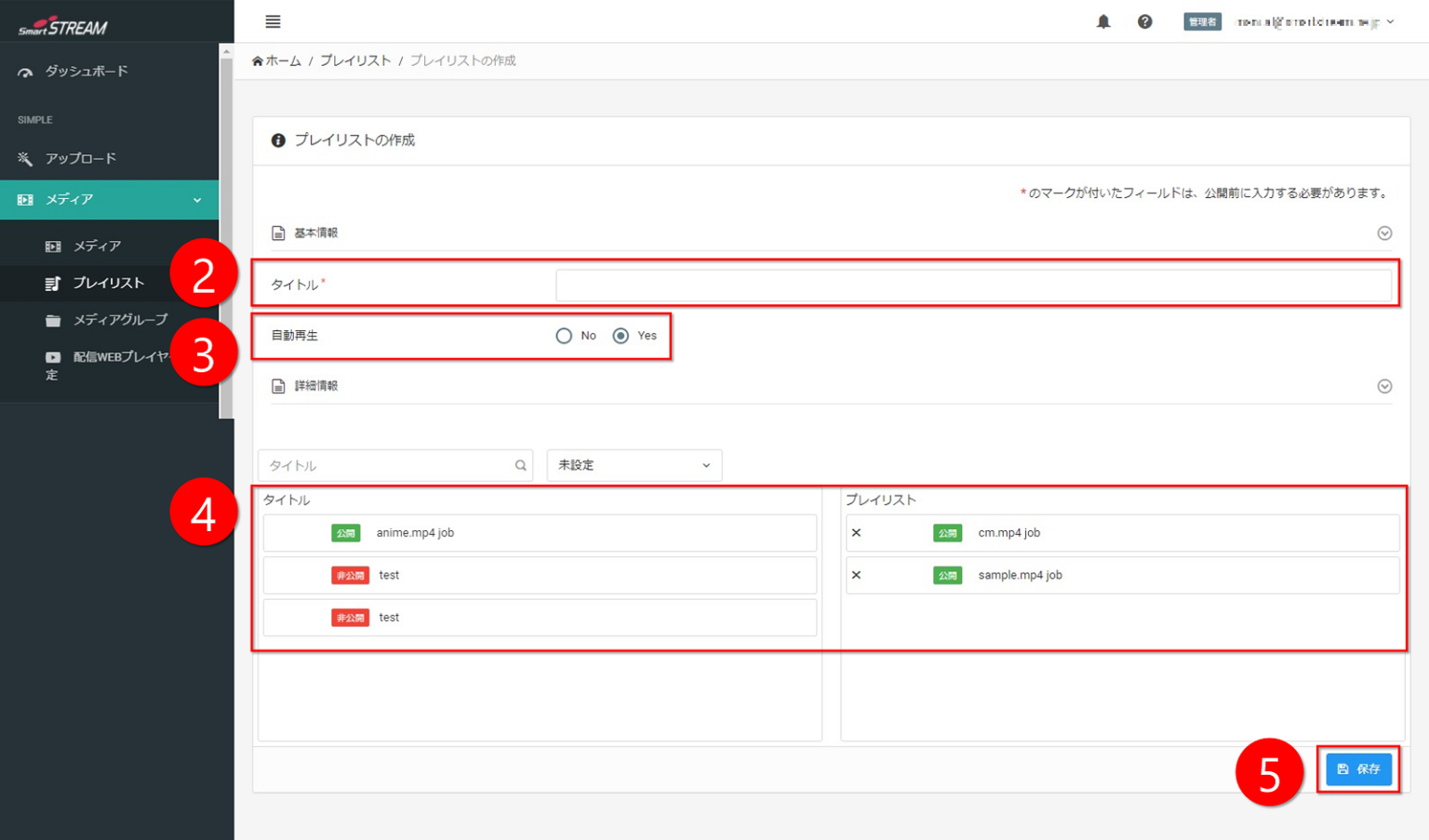Viewport: 1429px width, 840px height.
Task: Expand the detailed information section
Action: click(x=1384, y=386)
